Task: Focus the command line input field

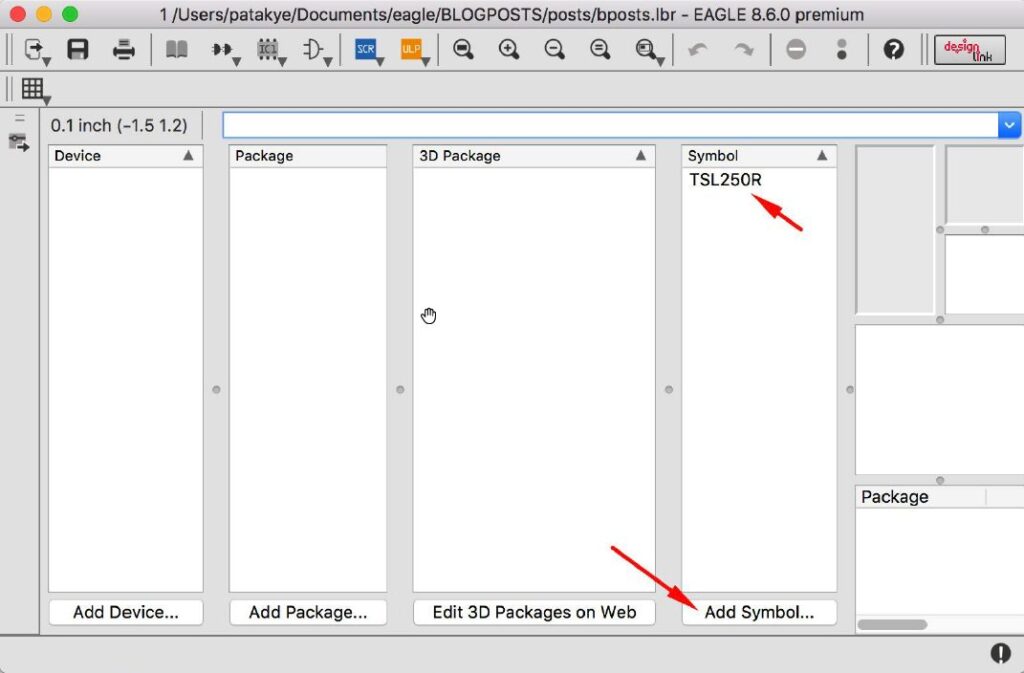Action: click(x=610, y=125)
